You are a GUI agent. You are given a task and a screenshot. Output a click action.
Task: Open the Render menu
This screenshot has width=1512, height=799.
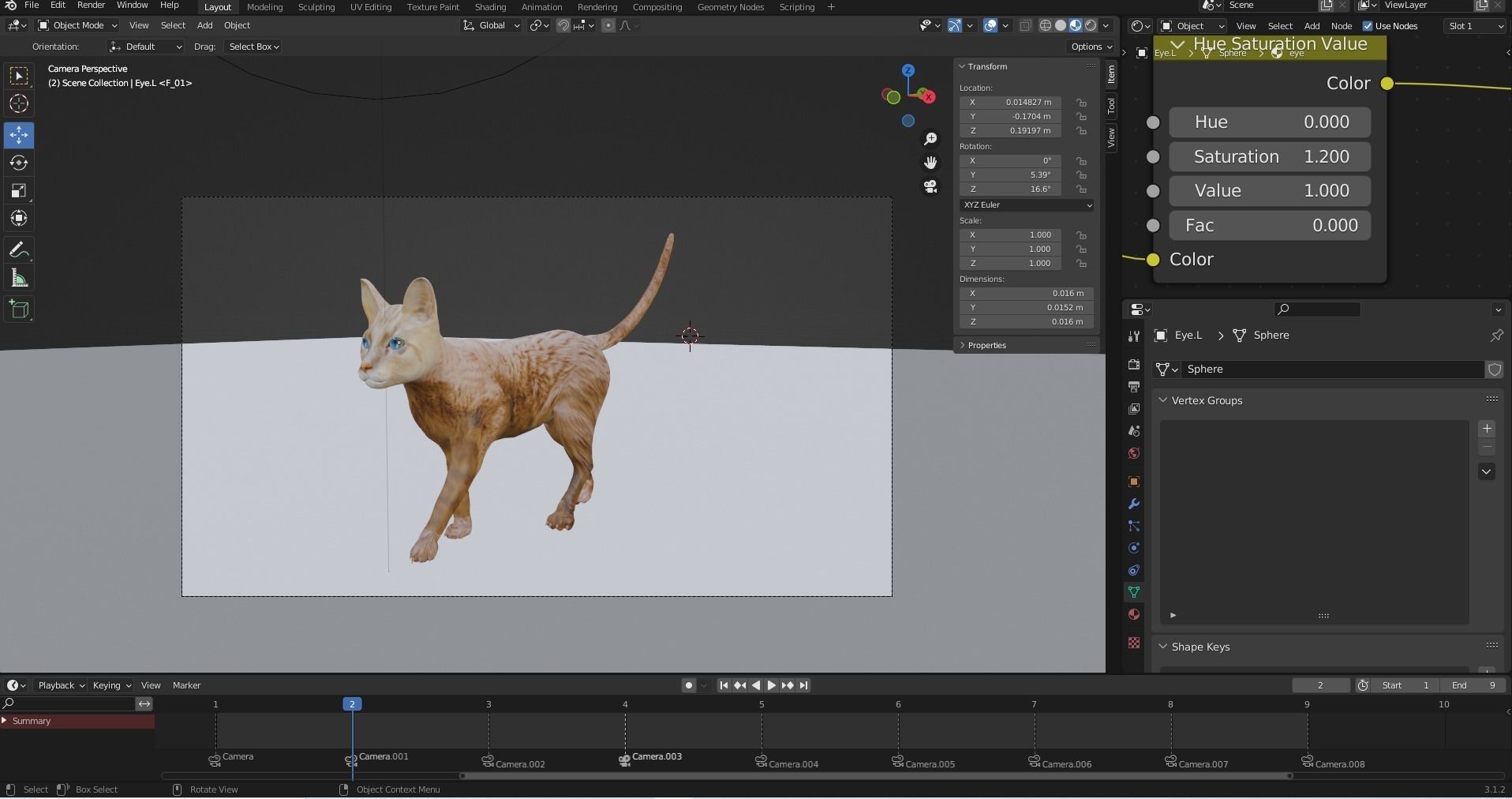91,6
